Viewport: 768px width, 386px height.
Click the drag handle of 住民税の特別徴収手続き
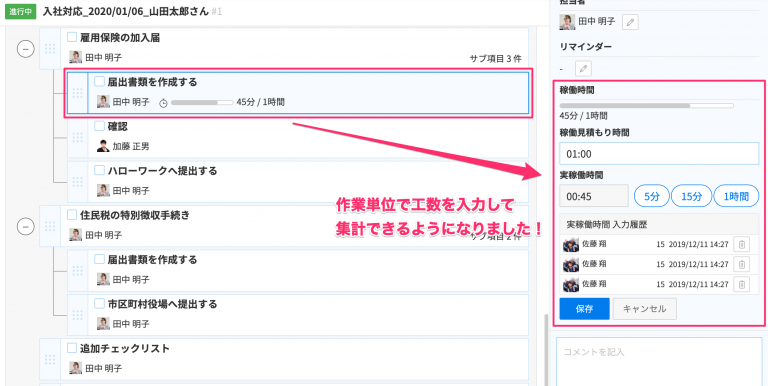pyautogui.click(x=50, y=226)
